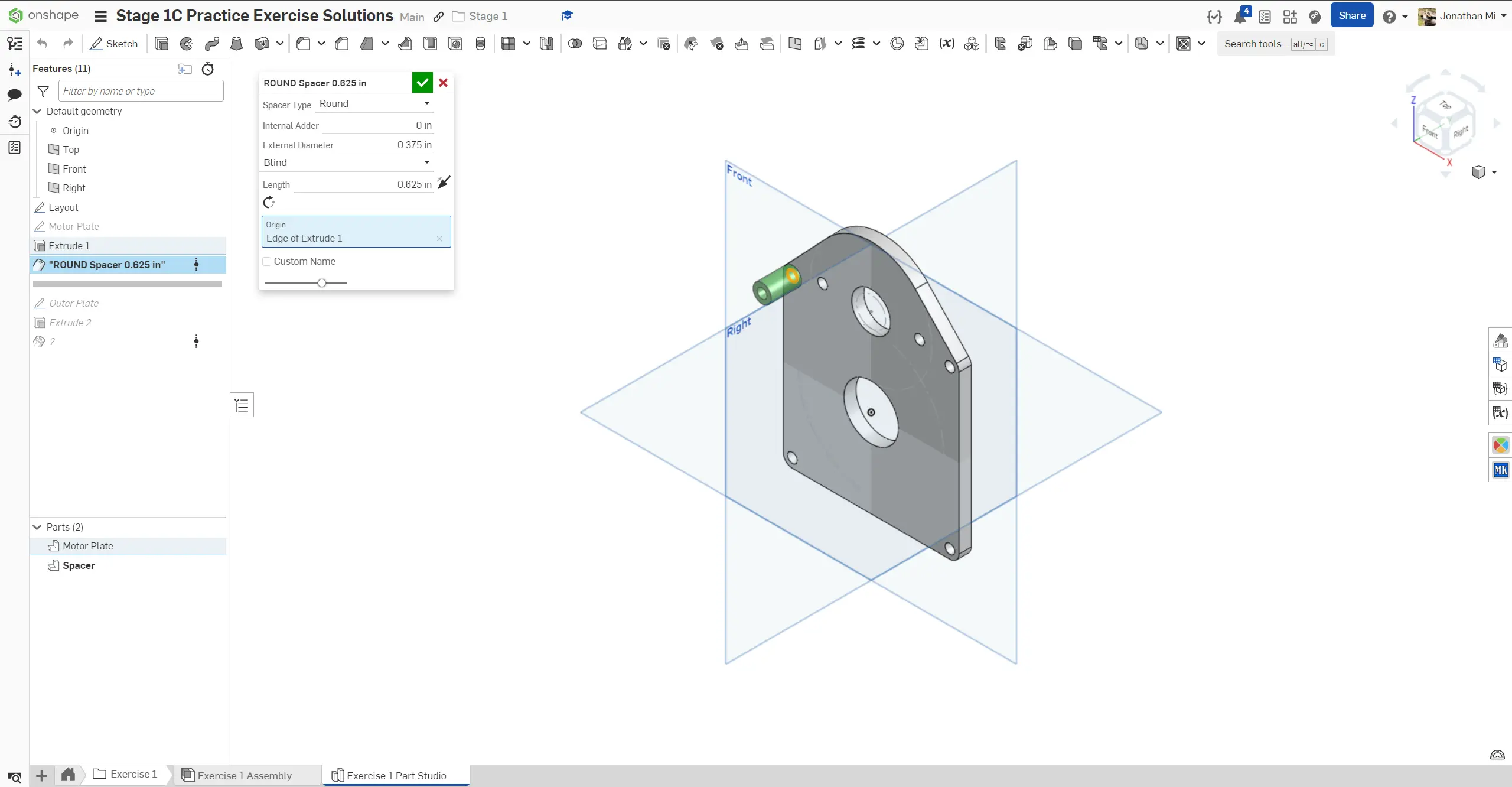Open the Spacer Type dropdown
The height and width of the screenshot is (787, 1512).
pyautogui.click(x=374, y=103)
